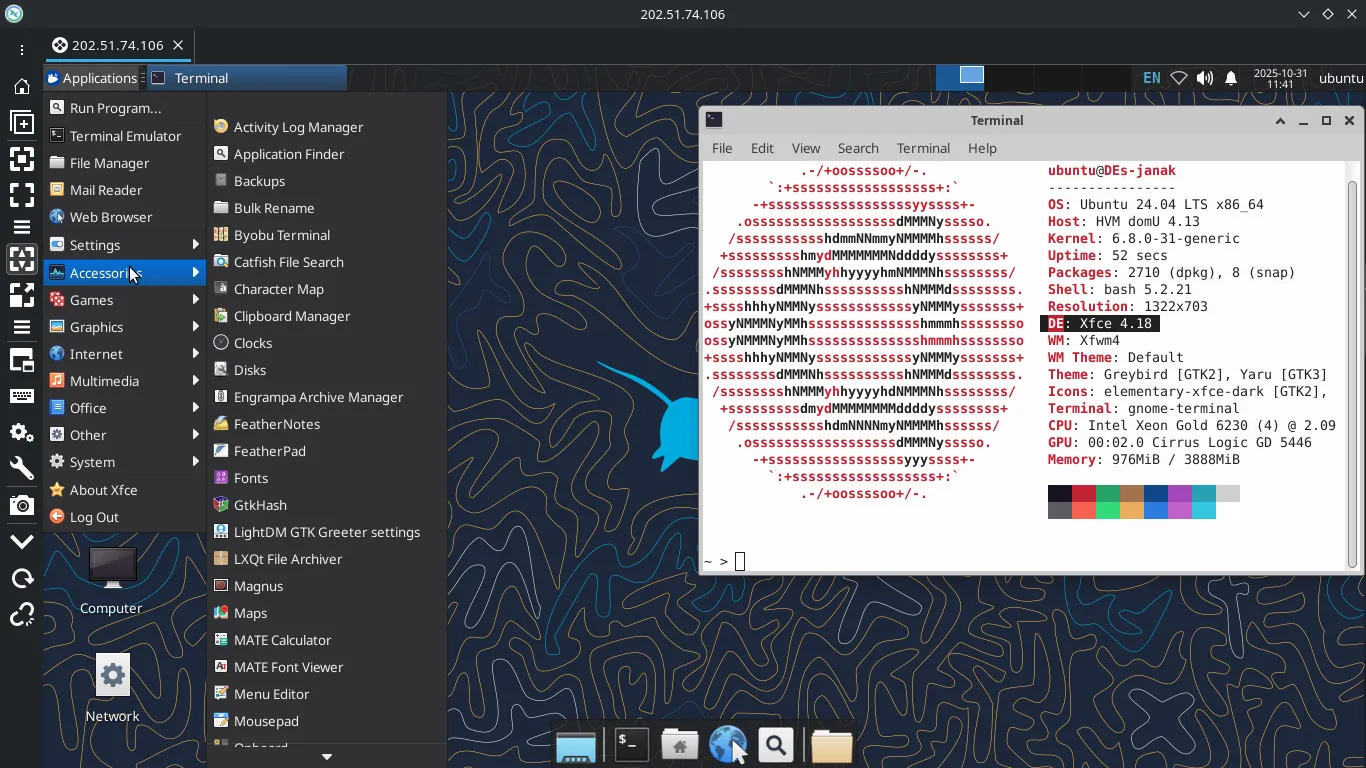Launch GtkHash from the menu

click(x=260, y=505)
